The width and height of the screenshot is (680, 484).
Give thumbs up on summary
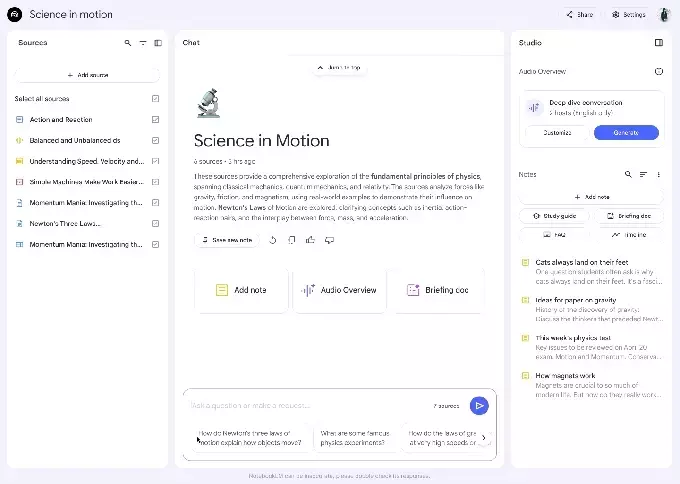[x=310, y=240]
